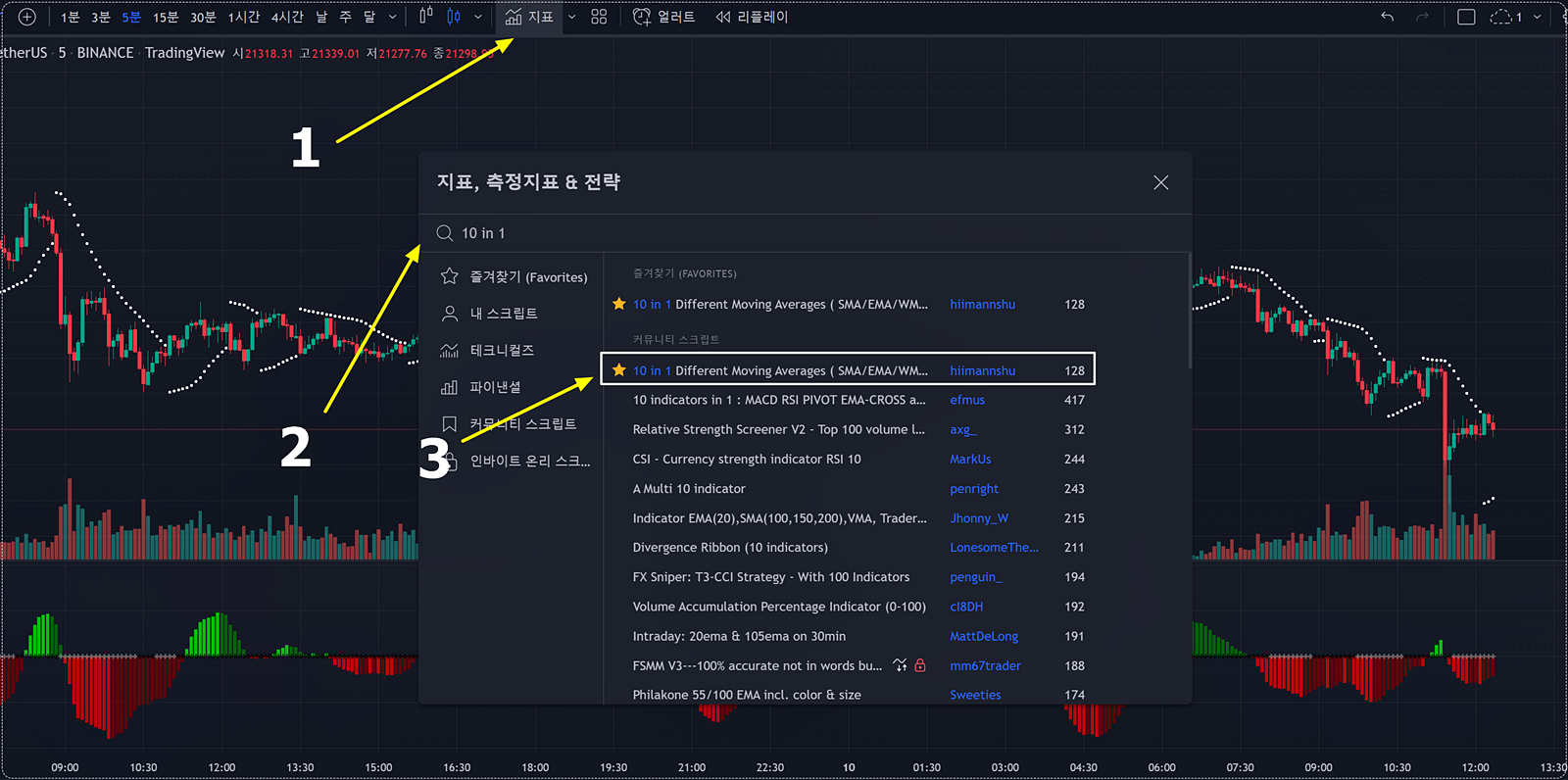
Task: Open author efmus profile link
Action: 967,400
